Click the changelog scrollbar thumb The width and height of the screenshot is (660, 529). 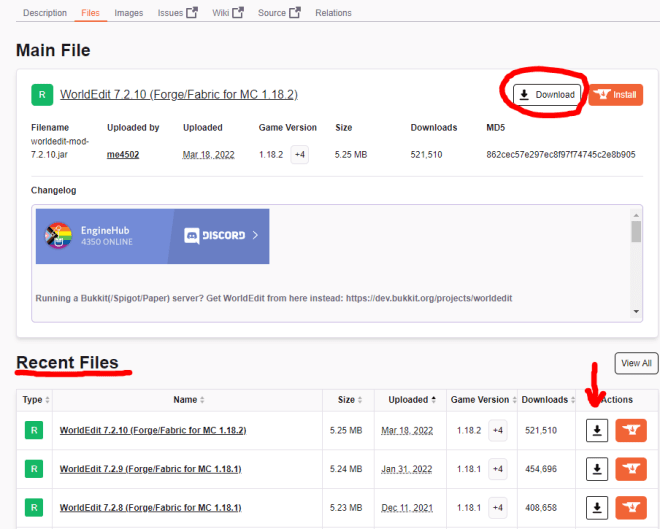(x=636, y=232)
